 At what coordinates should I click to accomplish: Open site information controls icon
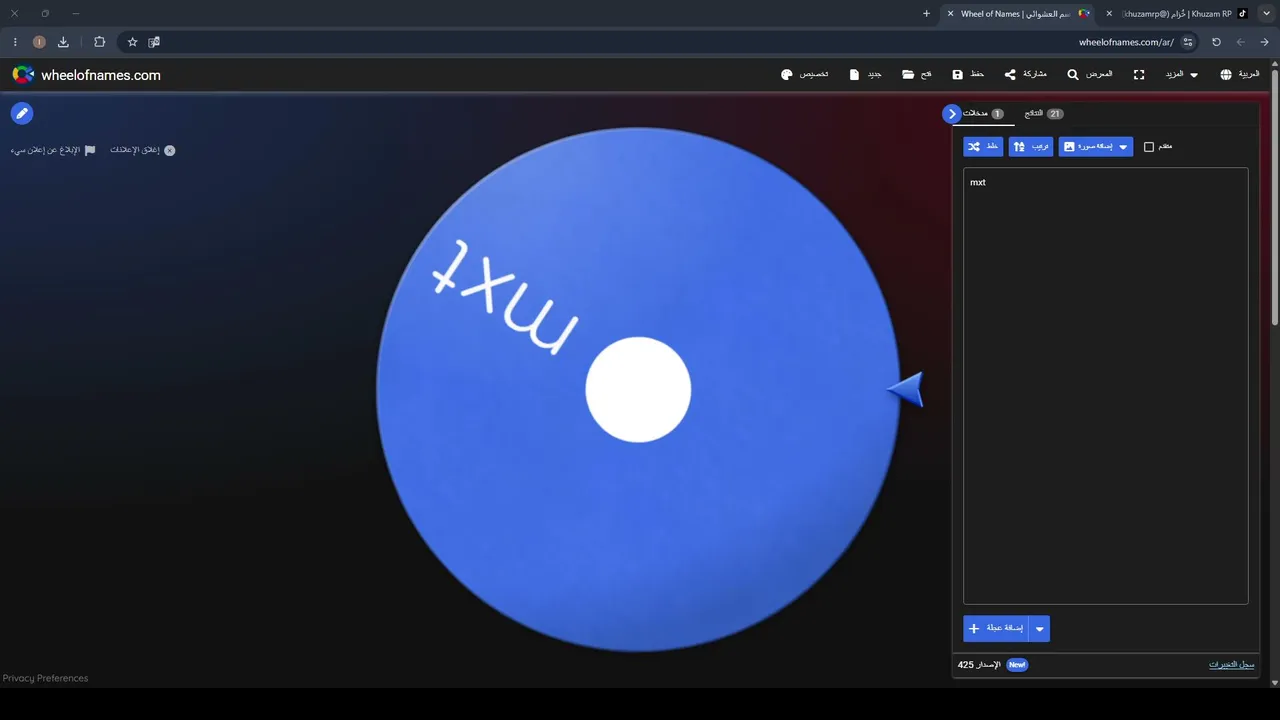click(x=1188, y=42)
